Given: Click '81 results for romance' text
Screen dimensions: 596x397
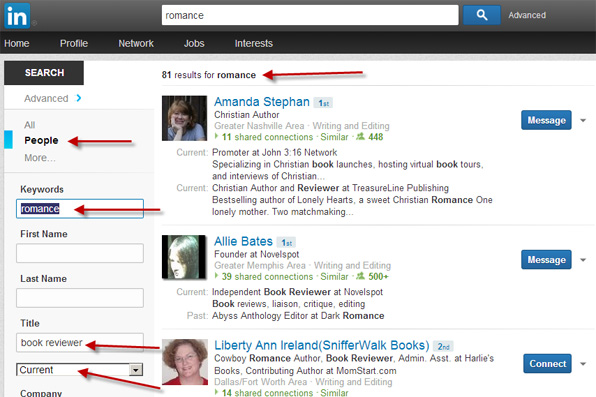Looking at the screenshot, I should tap(209, 75).
